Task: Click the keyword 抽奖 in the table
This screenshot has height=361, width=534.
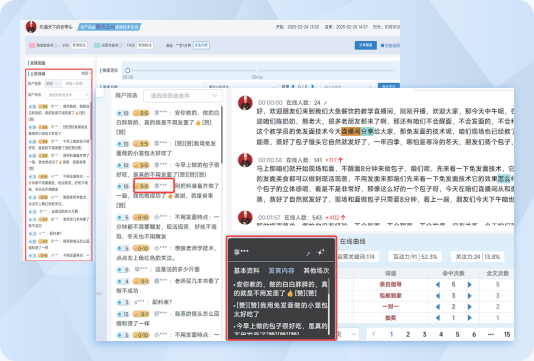Action: [x=391, y=318]
